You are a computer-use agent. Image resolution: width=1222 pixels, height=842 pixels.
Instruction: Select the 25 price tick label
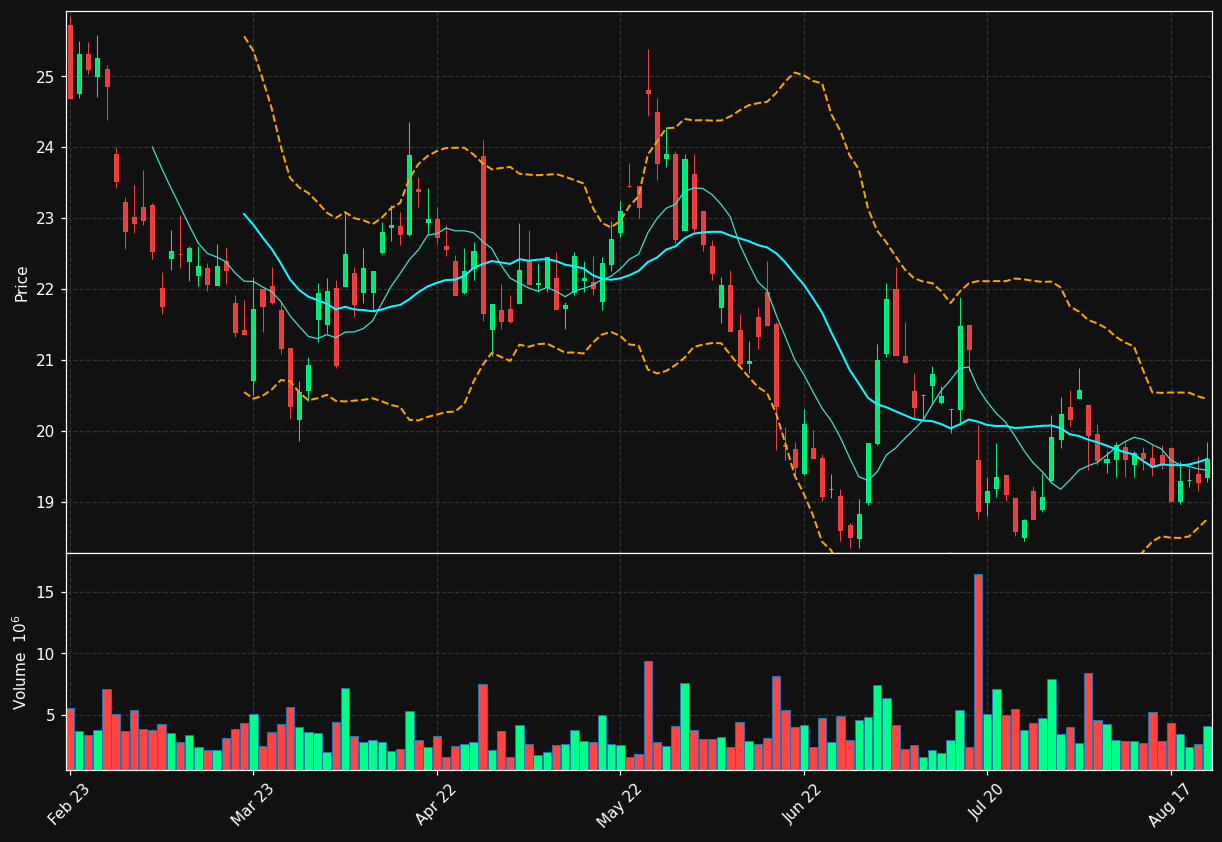(48, 77)
